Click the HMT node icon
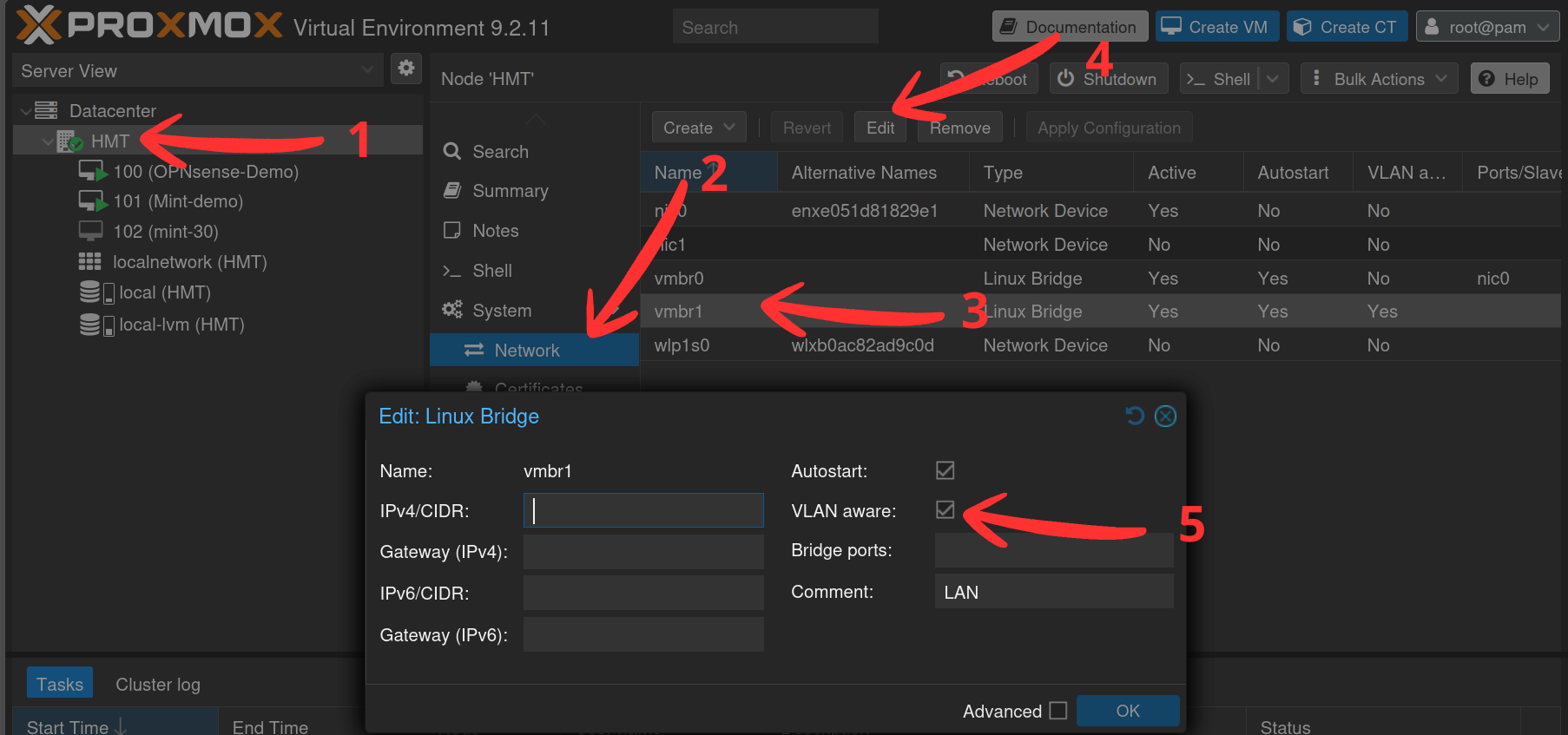This screenshot has height=735, width=1568. [x=69, y=141]
